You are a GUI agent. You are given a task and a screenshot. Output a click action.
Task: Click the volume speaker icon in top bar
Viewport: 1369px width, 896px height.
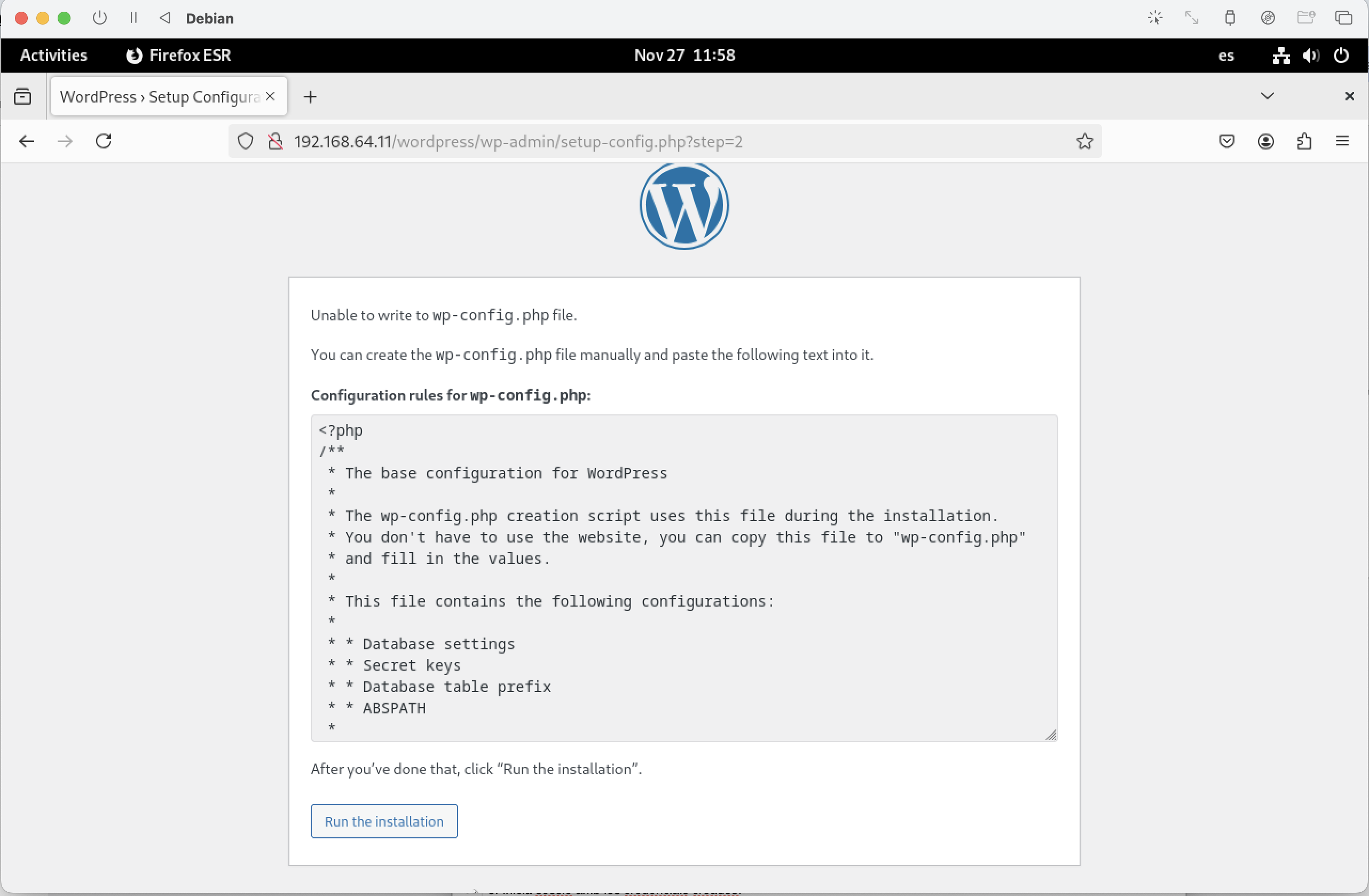point(1311,56)
